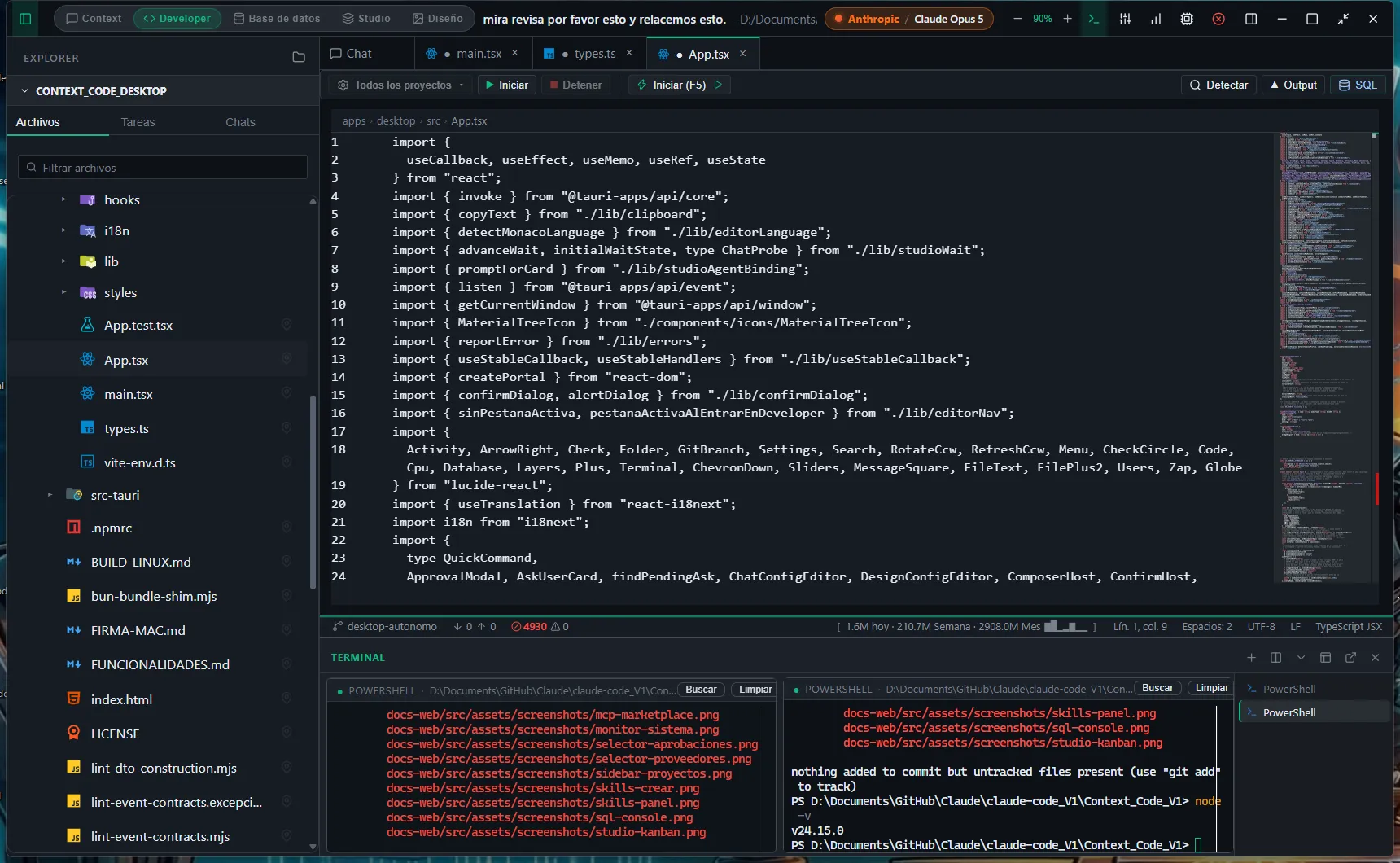Toggle the split panel layout icon in title bar
The image size is (1400, 863).
(1251, 19)
